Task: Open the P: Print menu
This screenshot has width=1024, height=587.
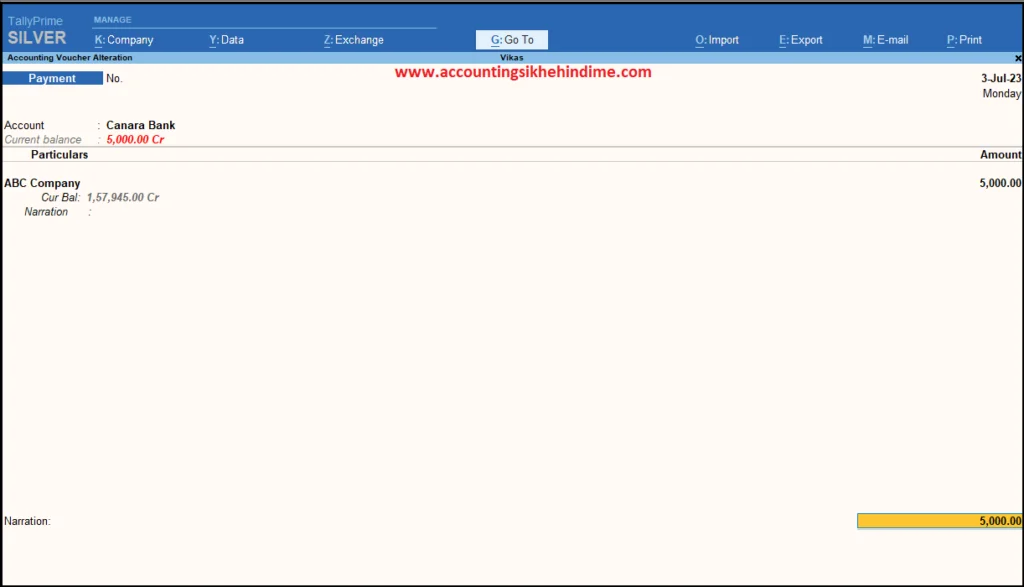Action: pos(964,40)
